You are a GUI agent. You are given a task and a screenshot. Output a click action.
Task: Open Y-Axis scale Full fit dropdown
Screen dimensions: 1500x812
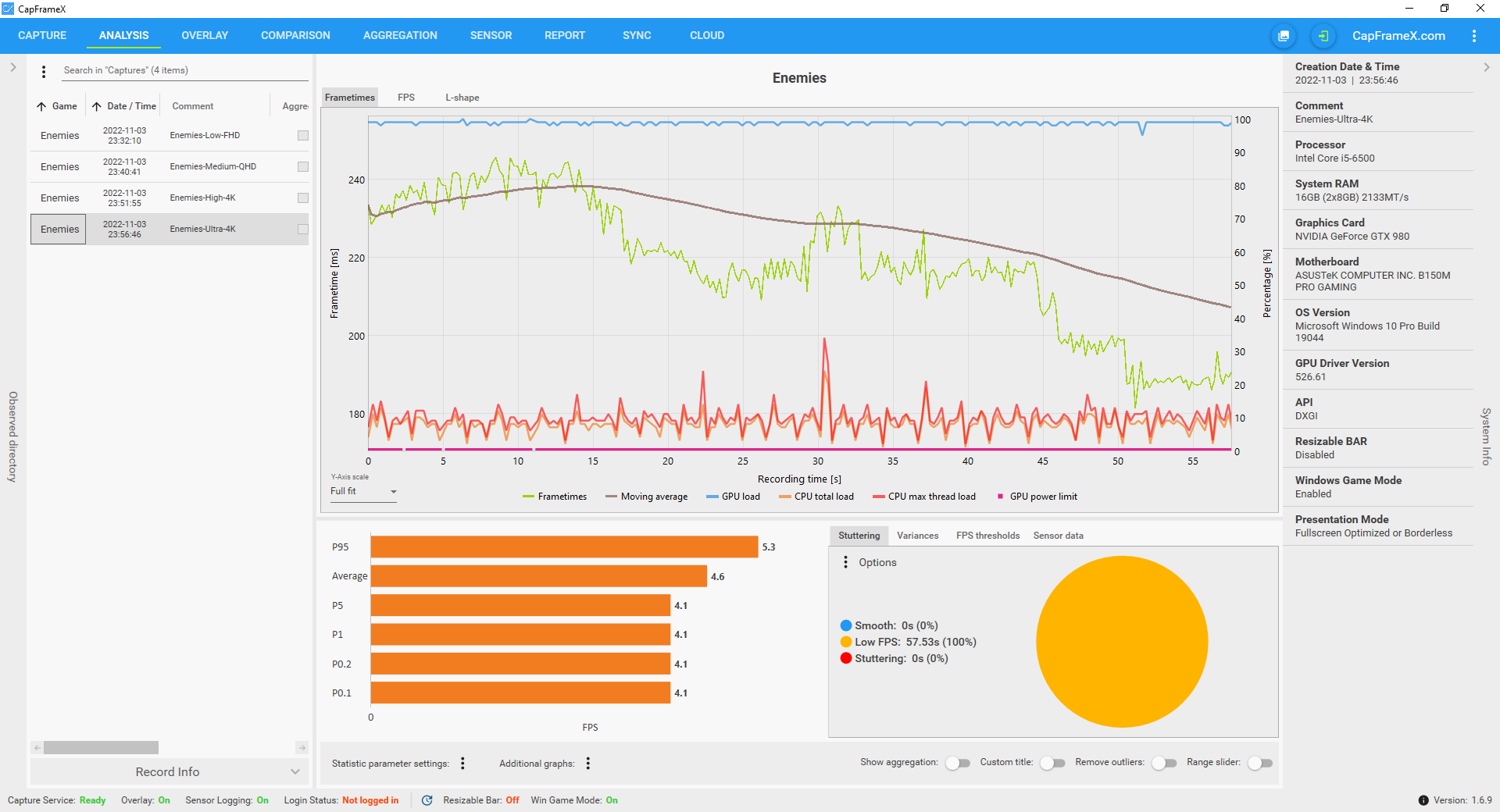364,492
